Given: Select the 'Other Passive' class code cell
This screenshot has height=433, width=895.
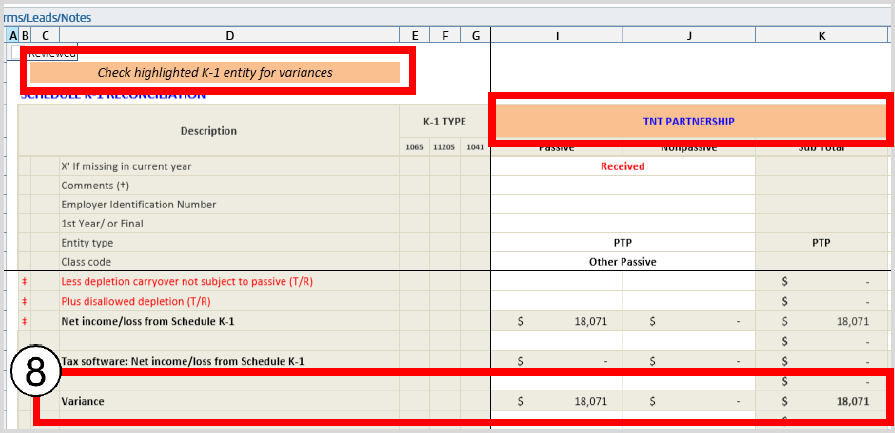Looking at the screenshot, I should pyautogui.click(x=622, y=262).
